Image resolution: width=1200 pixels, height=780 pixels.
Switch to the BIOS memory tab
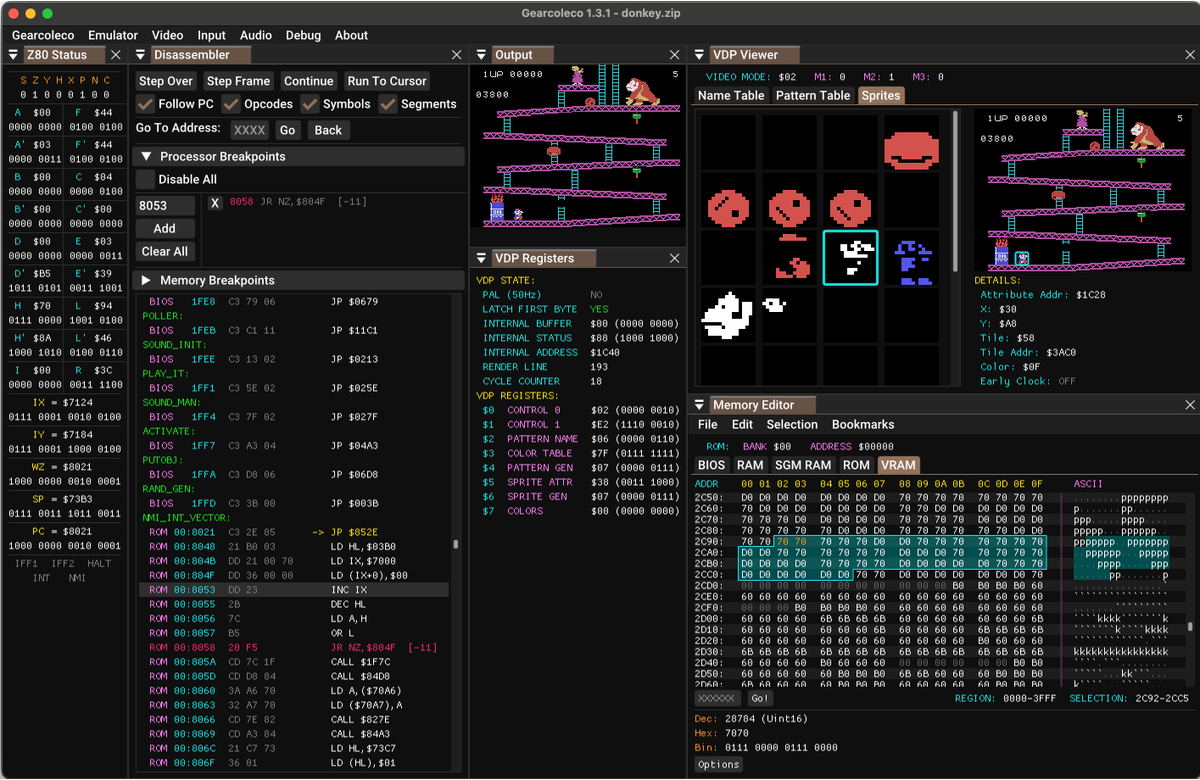[x=711, y=465]
